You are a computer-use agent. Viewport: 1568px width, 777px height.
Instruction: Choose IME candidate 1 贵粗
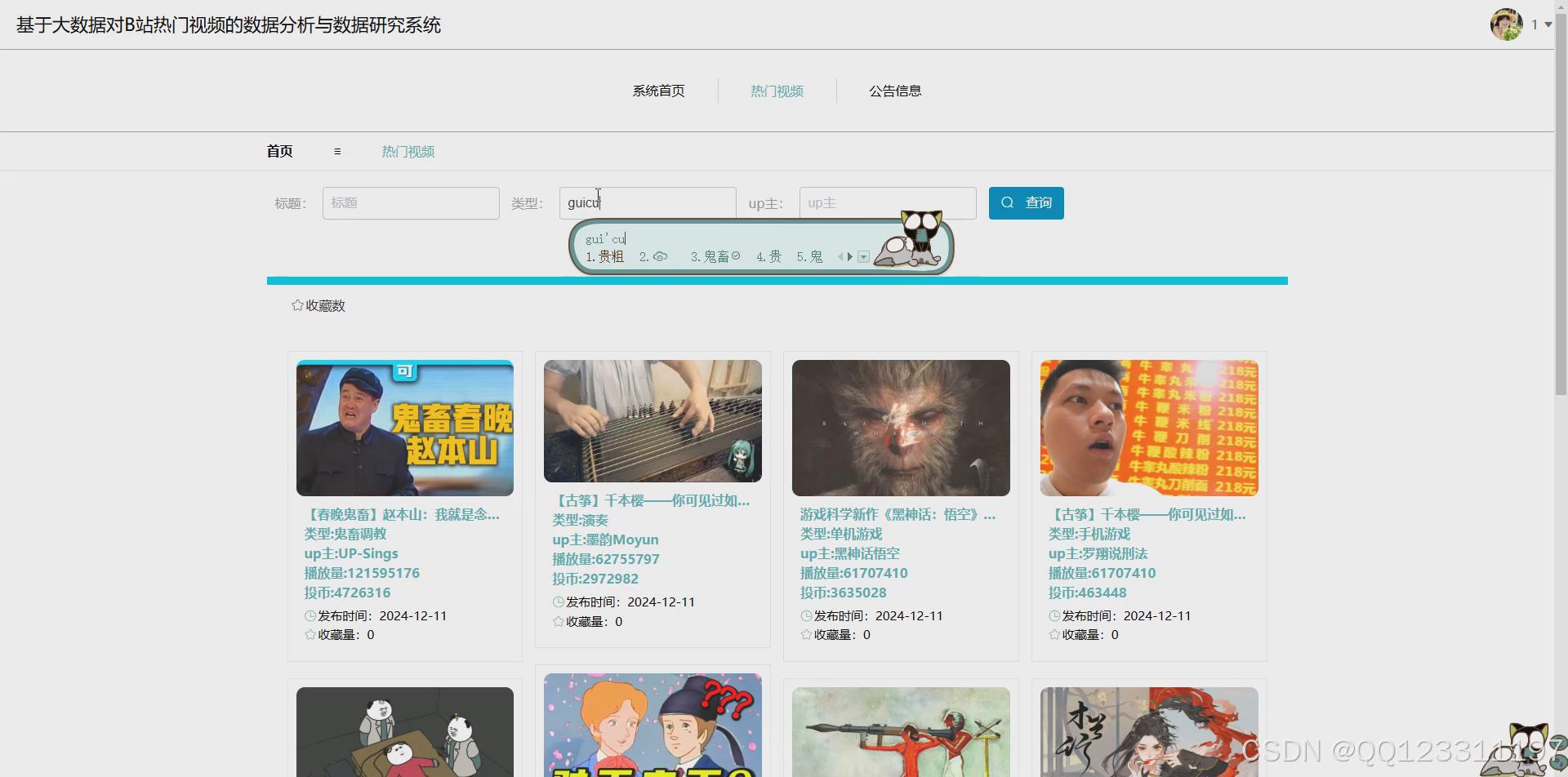coord(604,256)
